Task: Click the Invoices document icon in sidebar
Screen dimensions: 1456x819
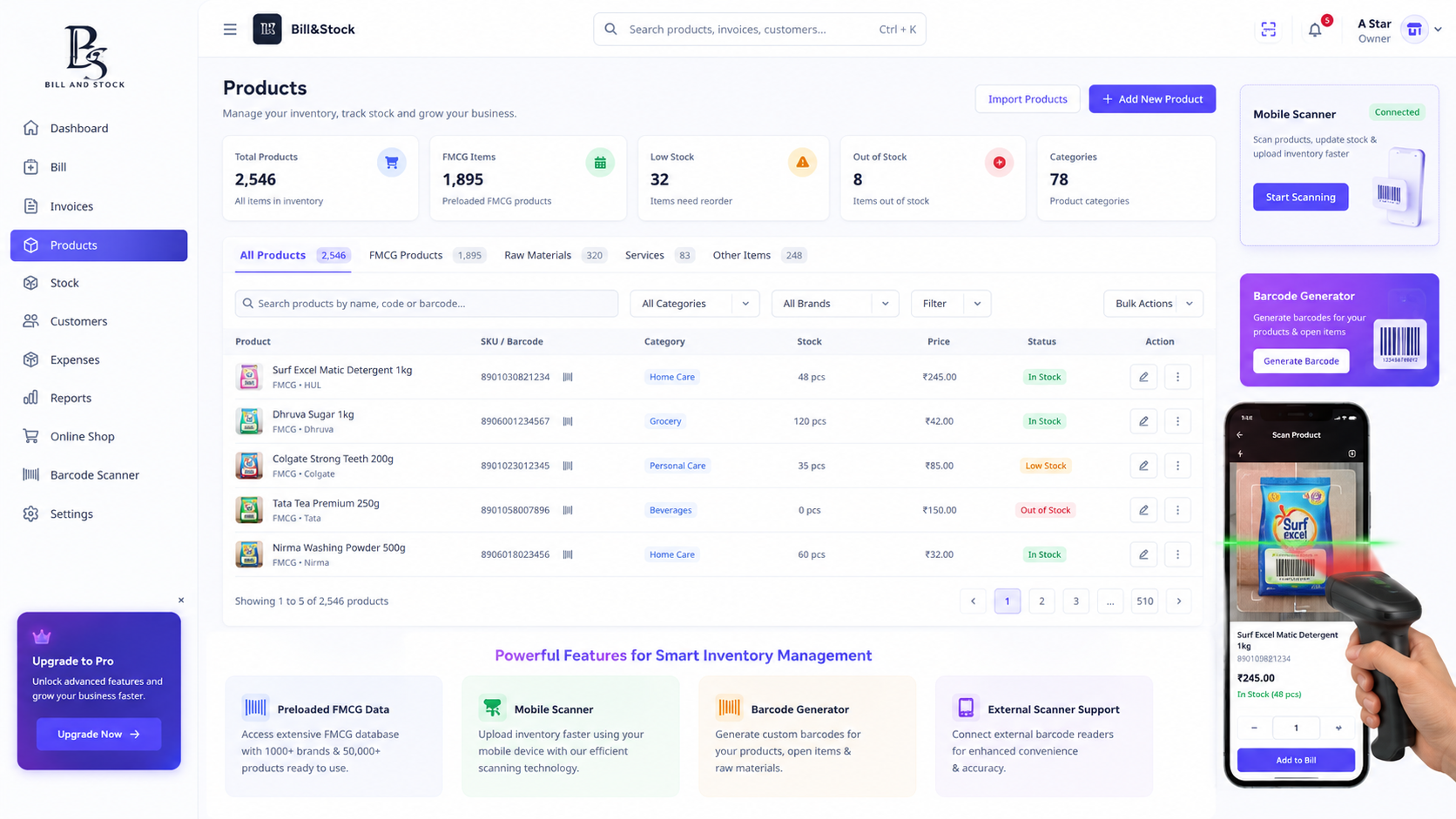Action: click(x=31, y=206)
